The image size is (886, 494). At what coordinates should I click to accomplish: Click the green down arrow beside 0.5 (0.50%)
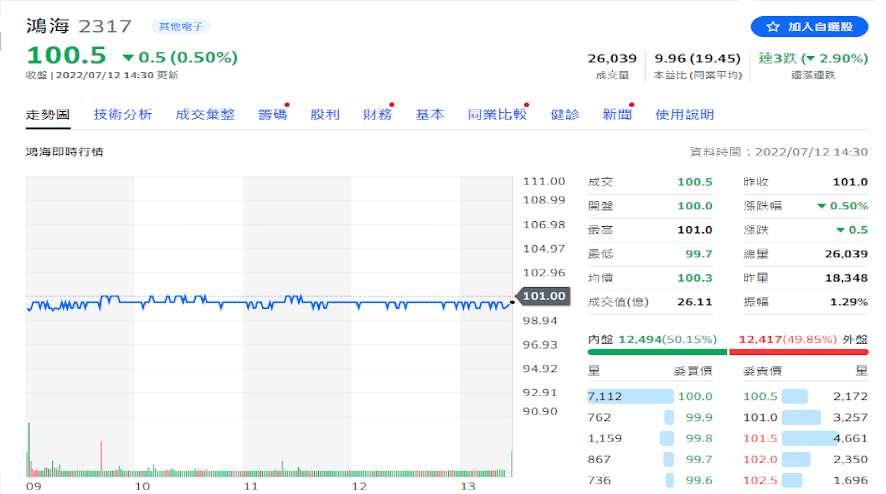pyautogui.click(x=128, y=58)
